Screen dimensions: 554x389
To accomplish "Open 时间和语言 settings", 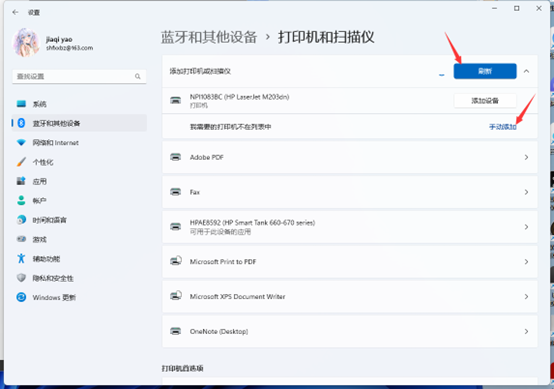I will pos(79,220).
